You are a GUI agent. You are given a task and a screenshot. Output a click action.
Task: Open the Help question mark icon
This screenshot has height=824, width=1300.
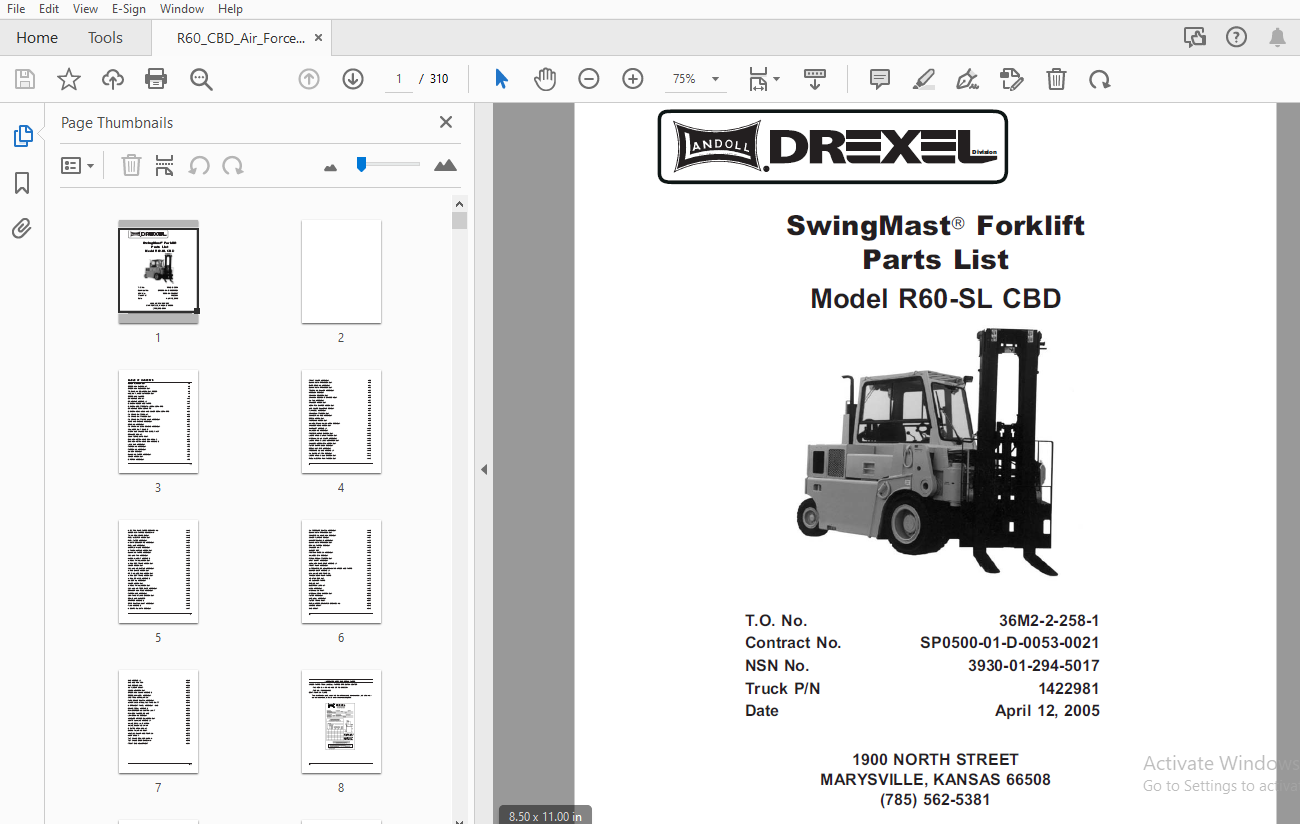point(1236,38)
